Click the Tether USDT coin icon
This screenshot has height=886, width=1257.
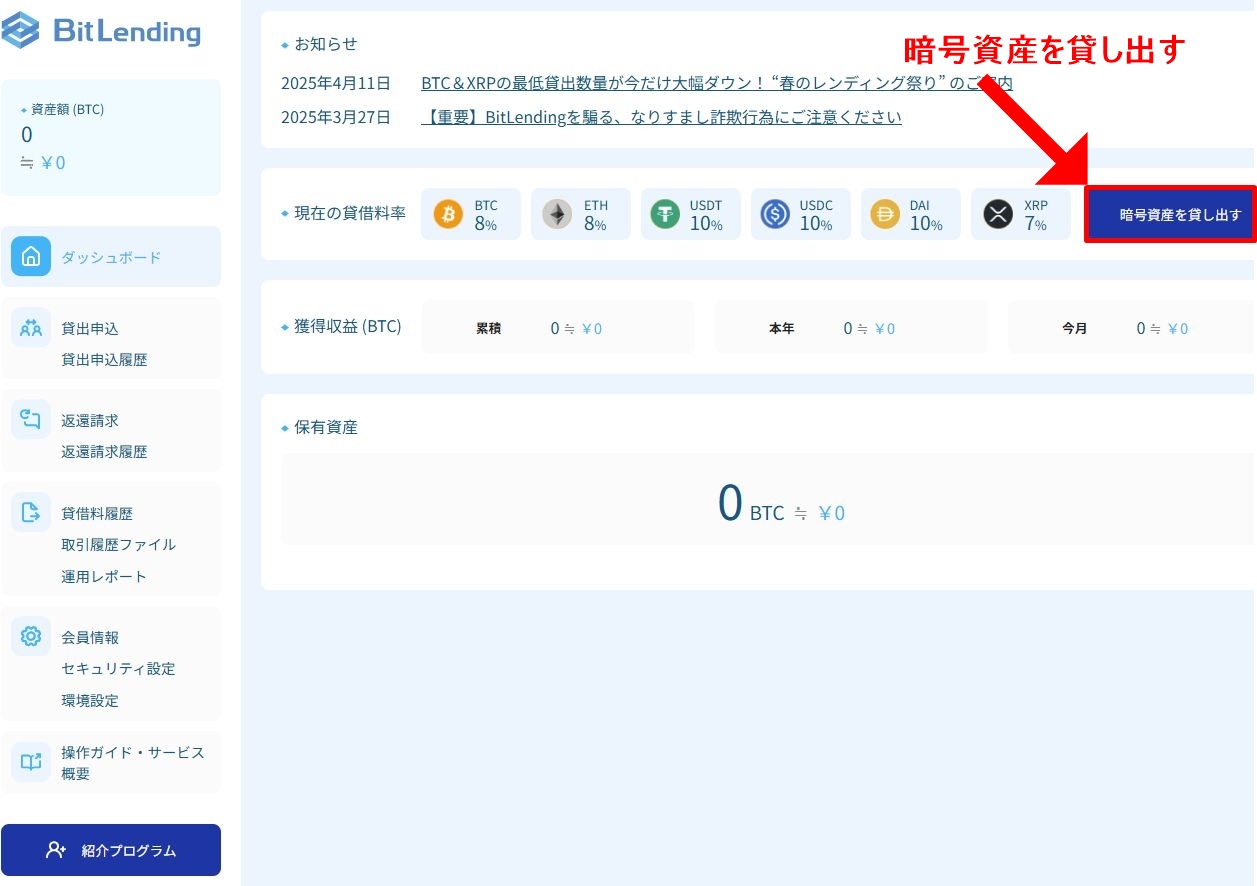click(x=665, y=214)
